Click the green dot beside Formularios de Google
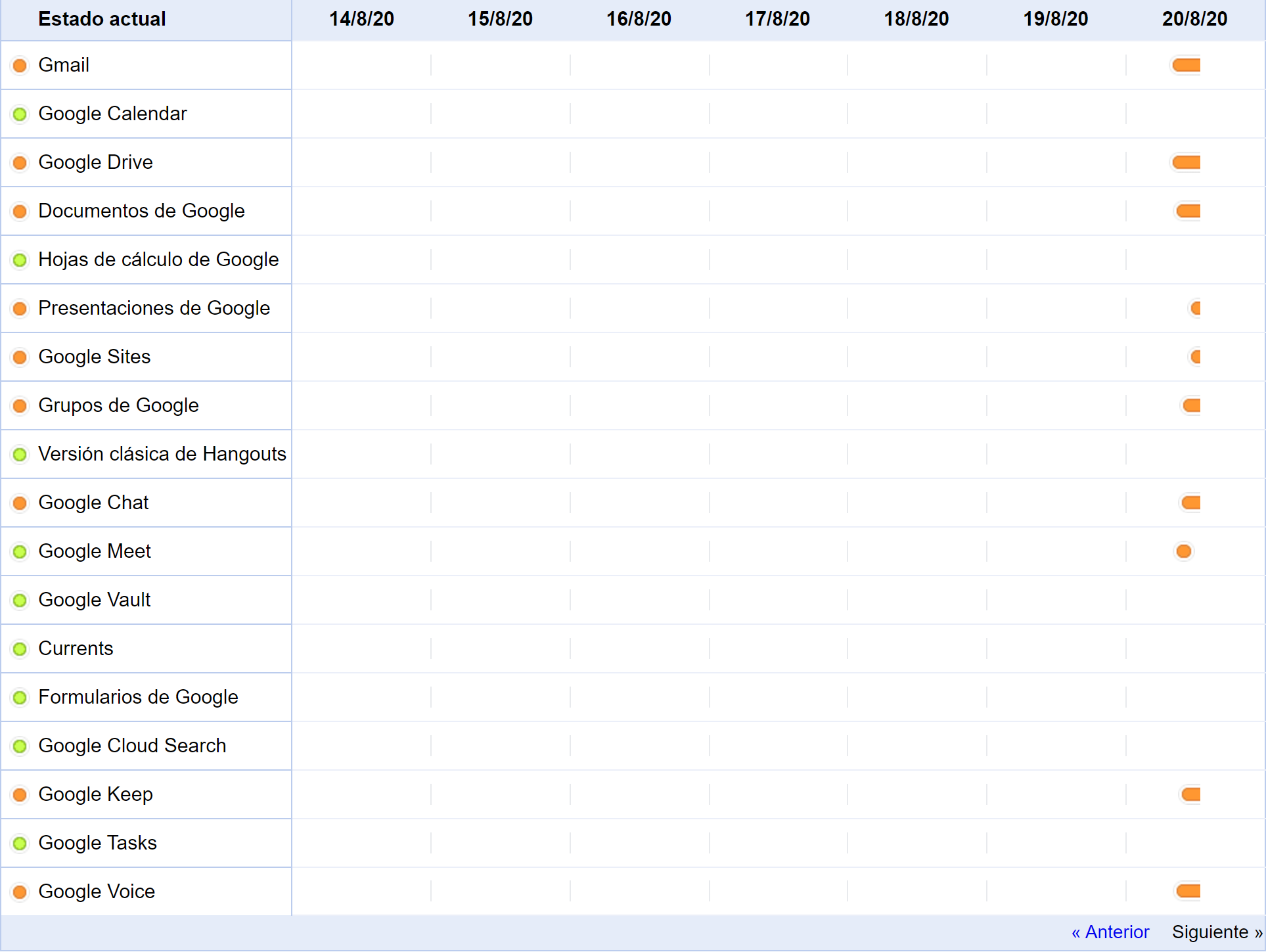Image resolution: width=1266 pixels, height=952 pixels. tap(20, 698)
